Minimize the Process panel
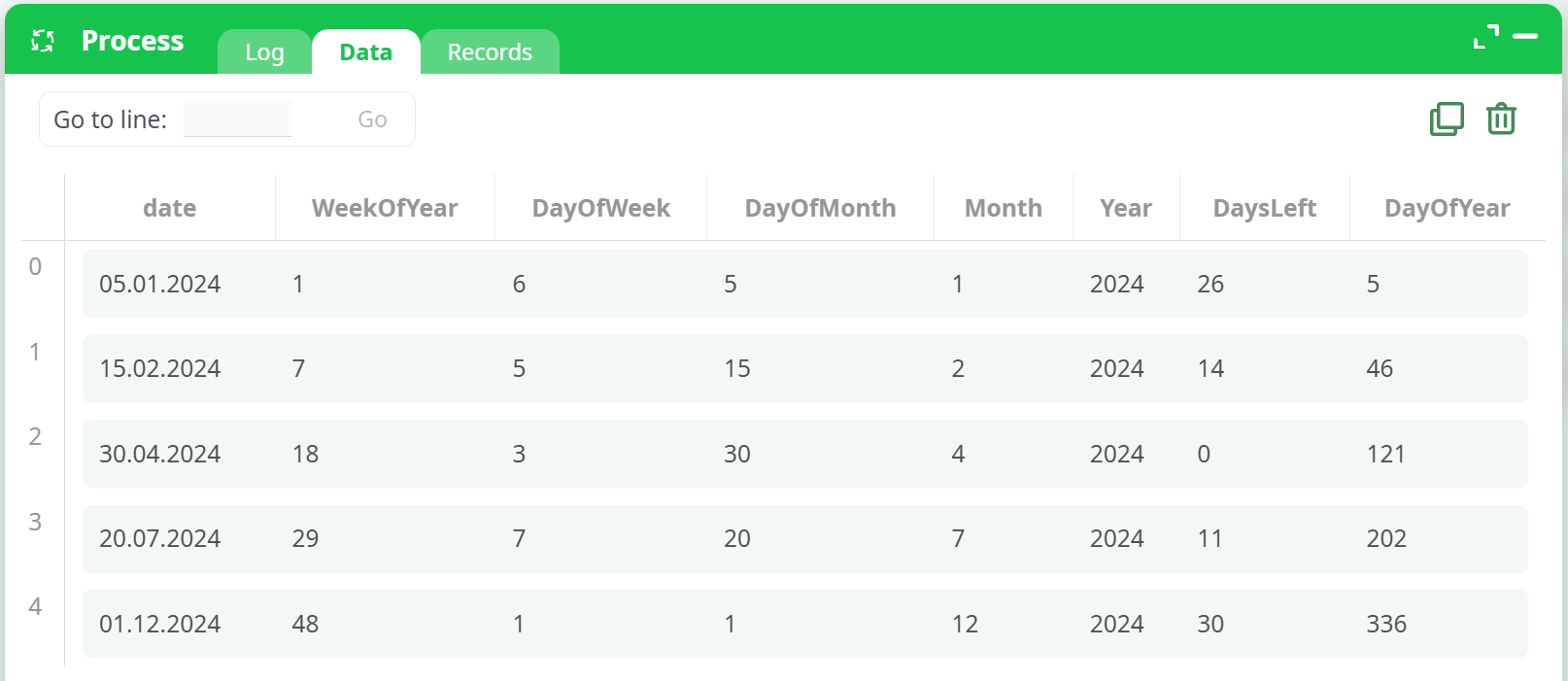 1525,37
